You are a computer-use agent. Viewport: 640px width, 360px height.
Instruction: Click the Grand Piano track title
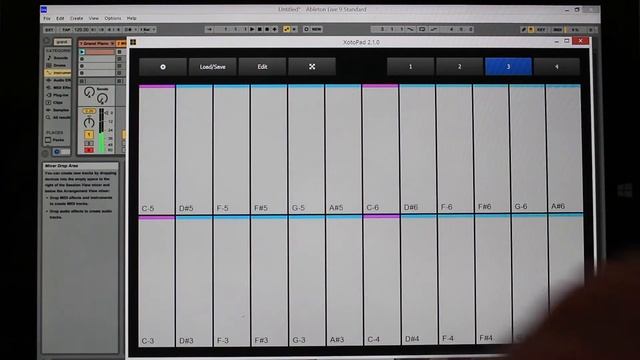(x=96, y=43)
